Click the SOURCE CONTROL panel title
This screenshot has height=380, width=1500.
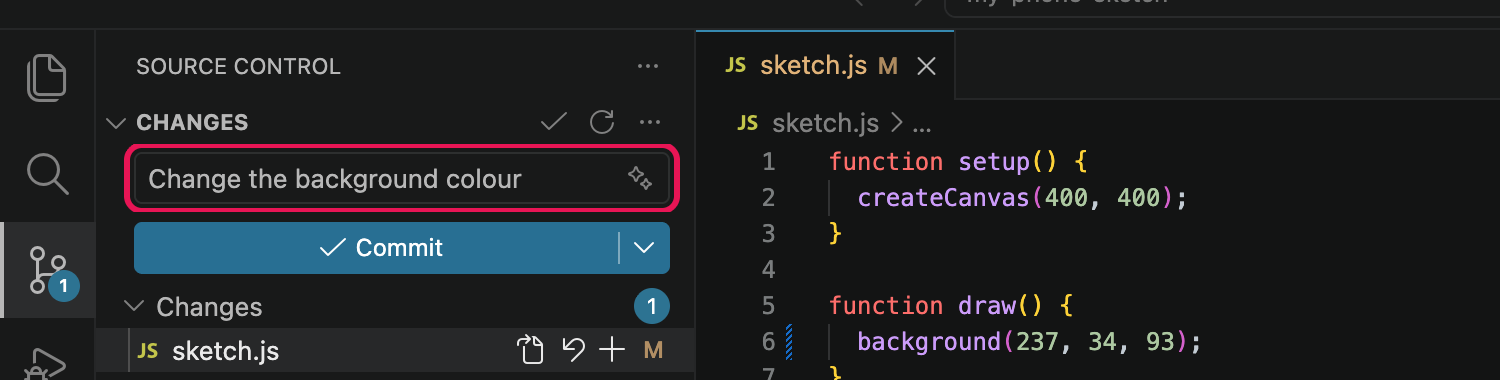click(x=238, y=67)
